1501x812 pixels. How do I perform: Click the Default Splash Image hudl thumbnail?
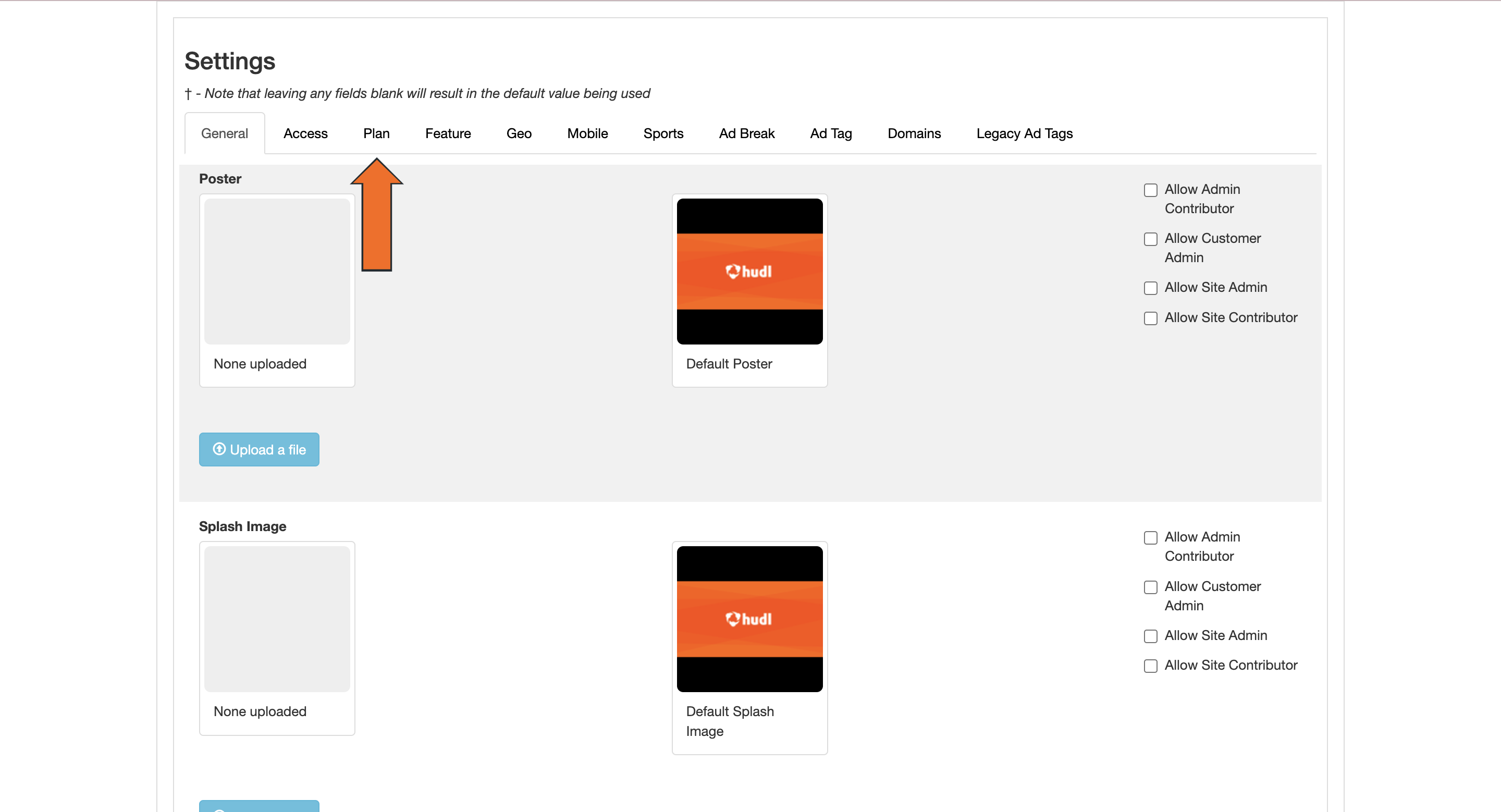click(749, 619)
